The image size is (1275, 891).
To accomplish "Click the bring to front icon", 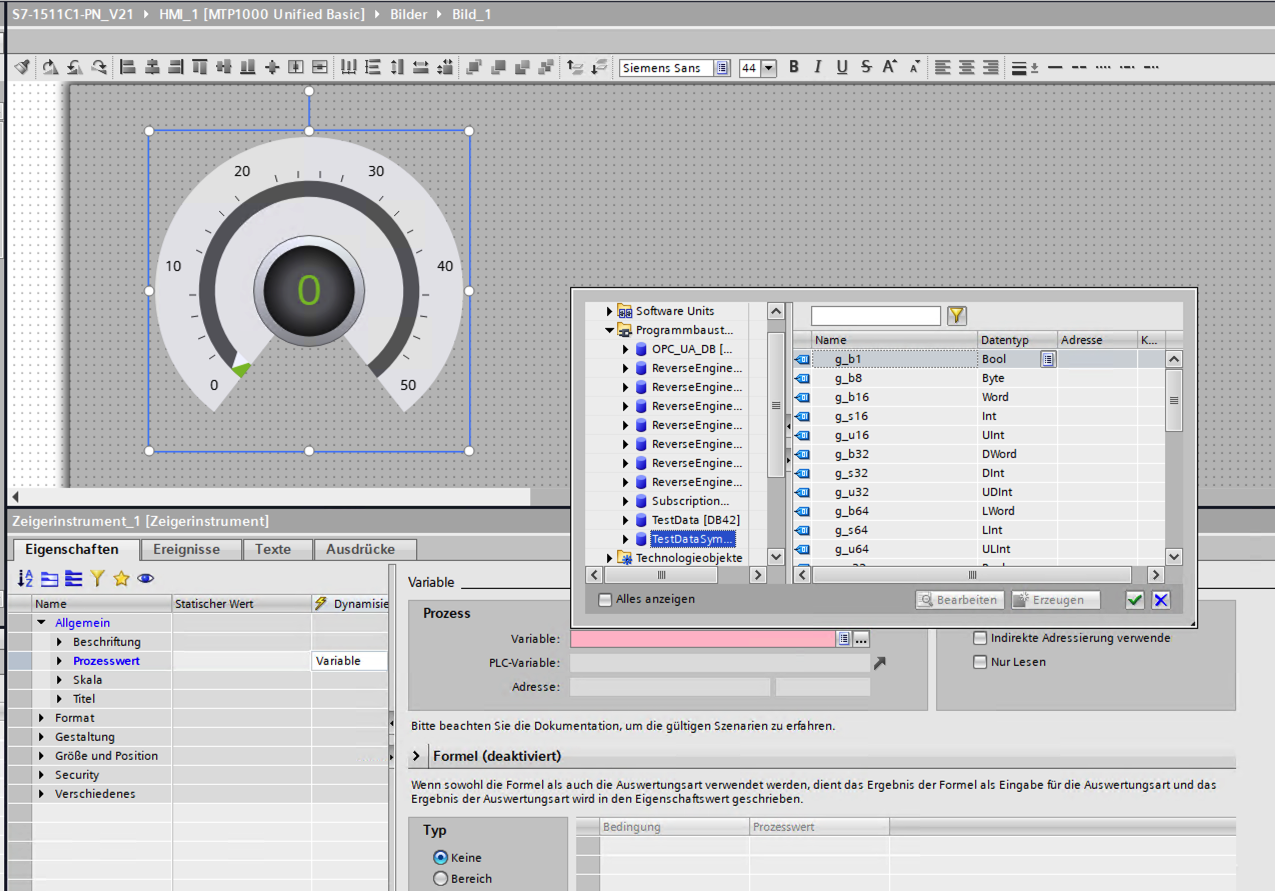I will point(473,67).
